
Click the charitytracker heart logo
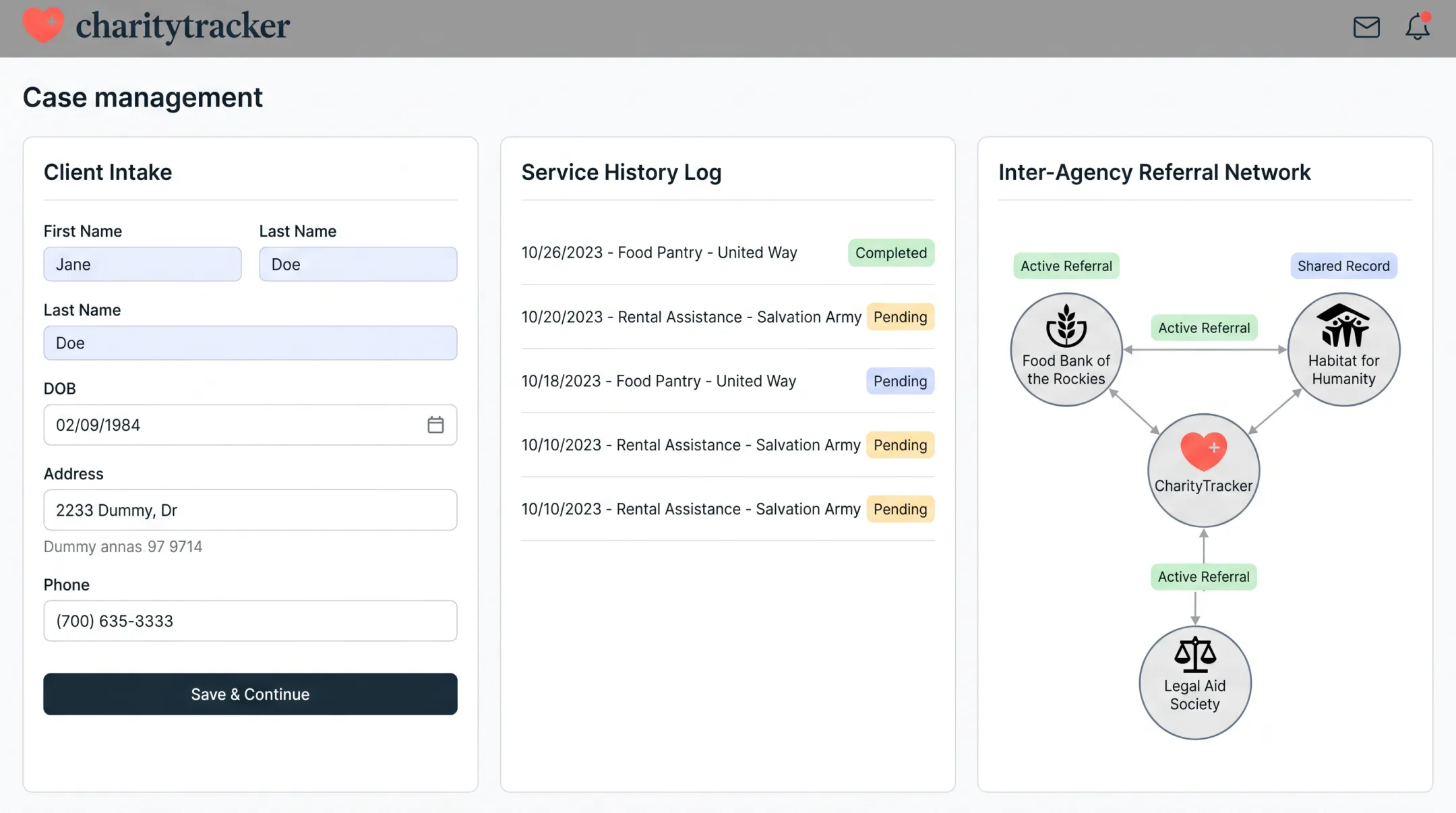tap(43, 25)
